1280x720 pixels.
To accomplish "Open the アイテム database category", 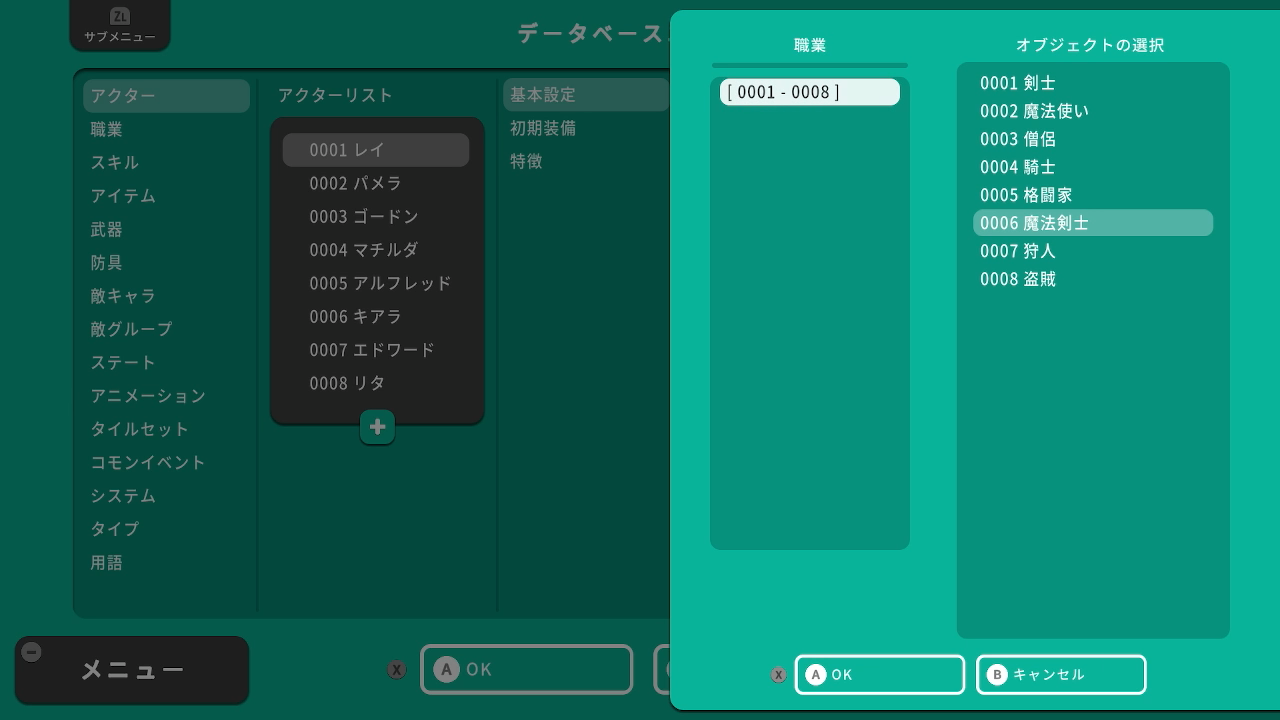I will 123,195.
